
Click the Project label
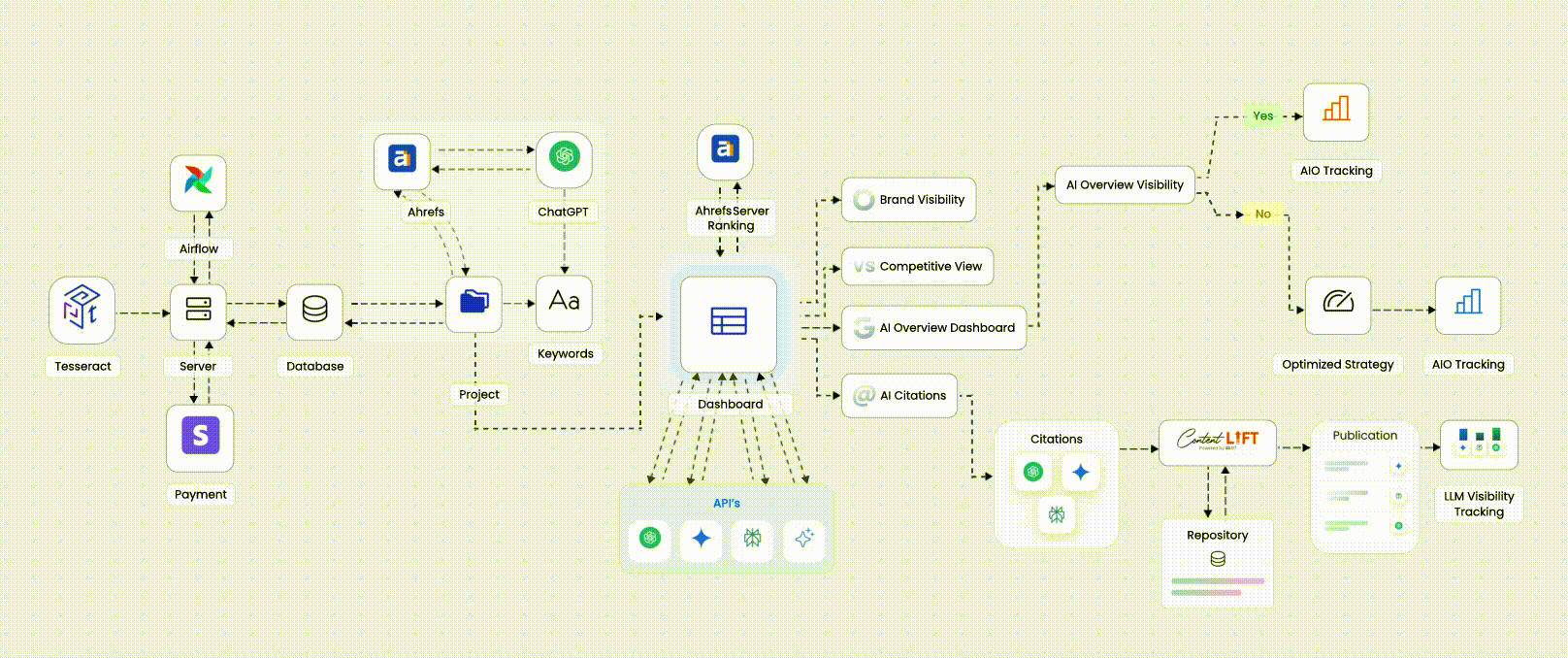[479, 394]
